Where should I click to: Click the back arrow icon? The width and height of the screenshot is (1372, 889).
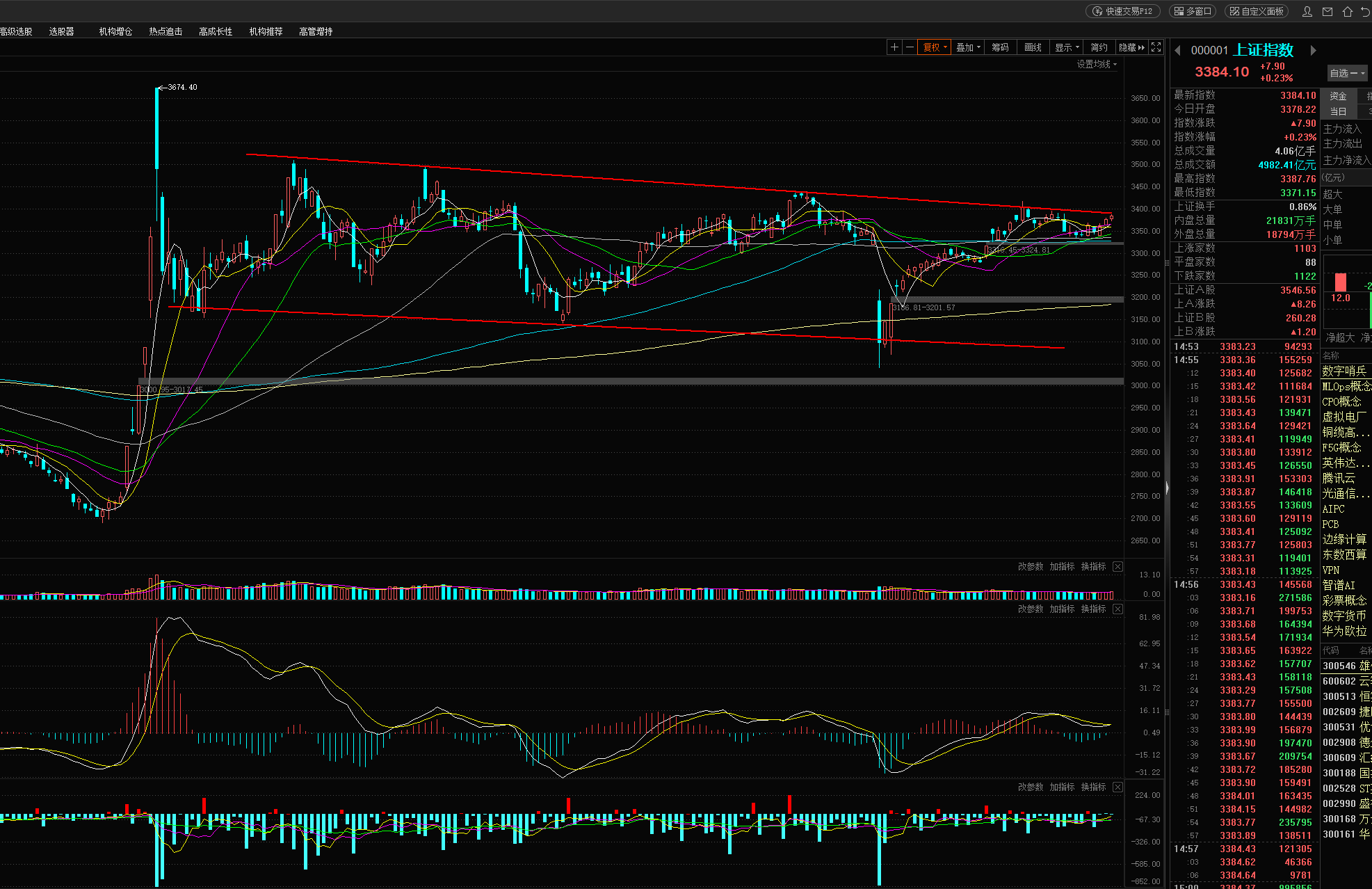[1366, 11]
